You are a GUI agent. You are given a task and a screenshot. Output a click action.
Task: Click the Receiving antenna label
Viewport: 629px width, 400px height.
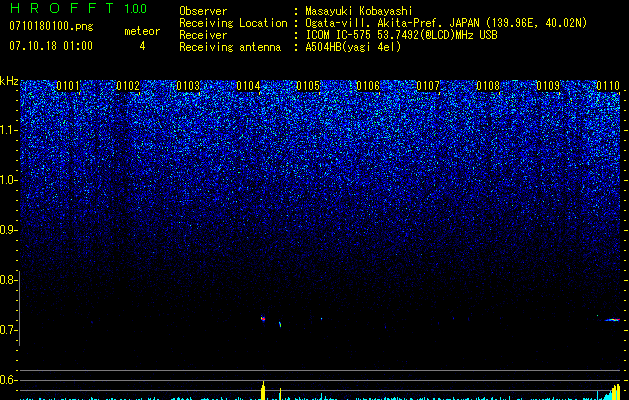(x=230, y=47)
